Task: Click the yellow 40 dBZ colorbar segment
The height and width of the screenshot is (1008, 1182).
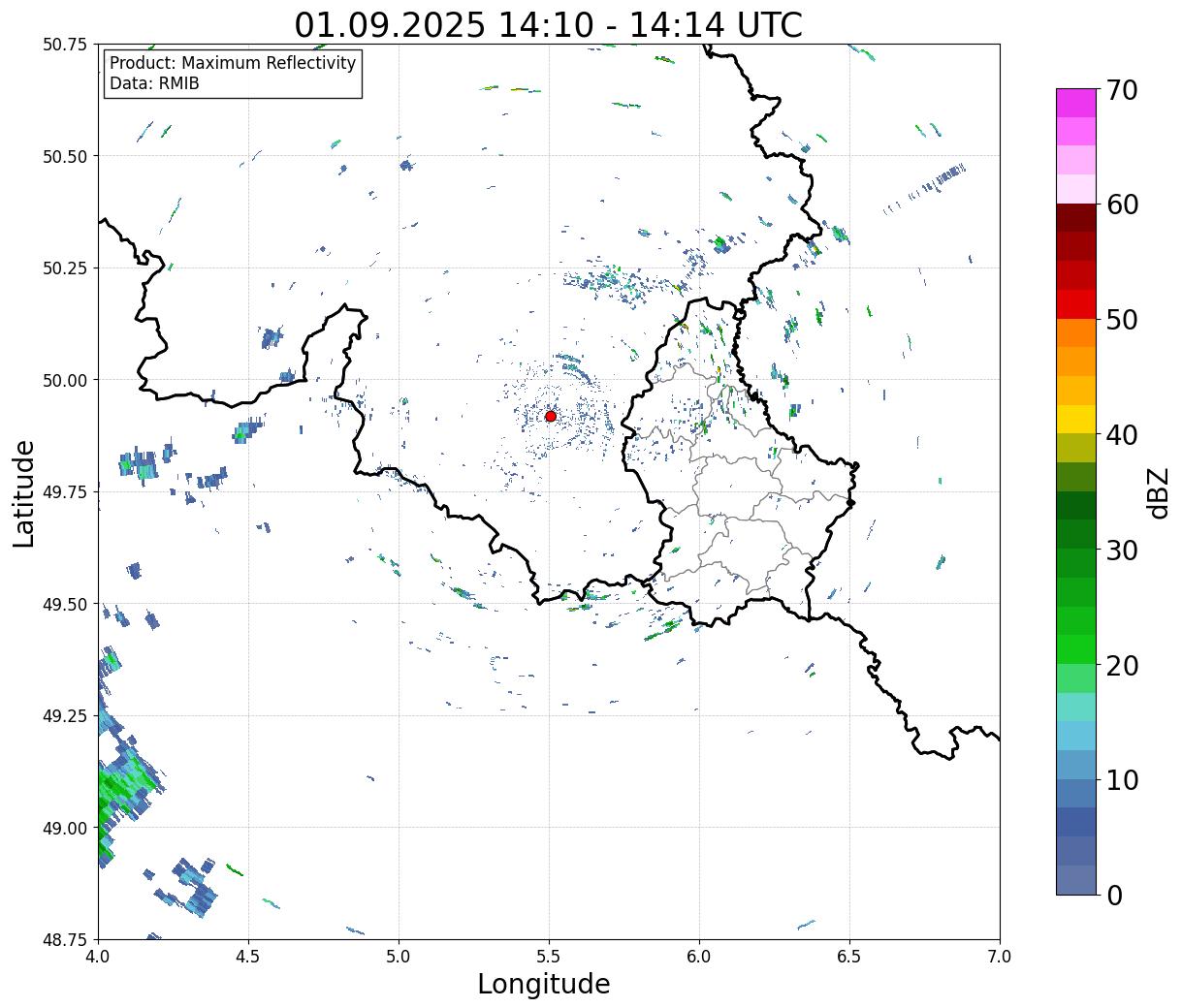Action: [x=1076, y=419]
